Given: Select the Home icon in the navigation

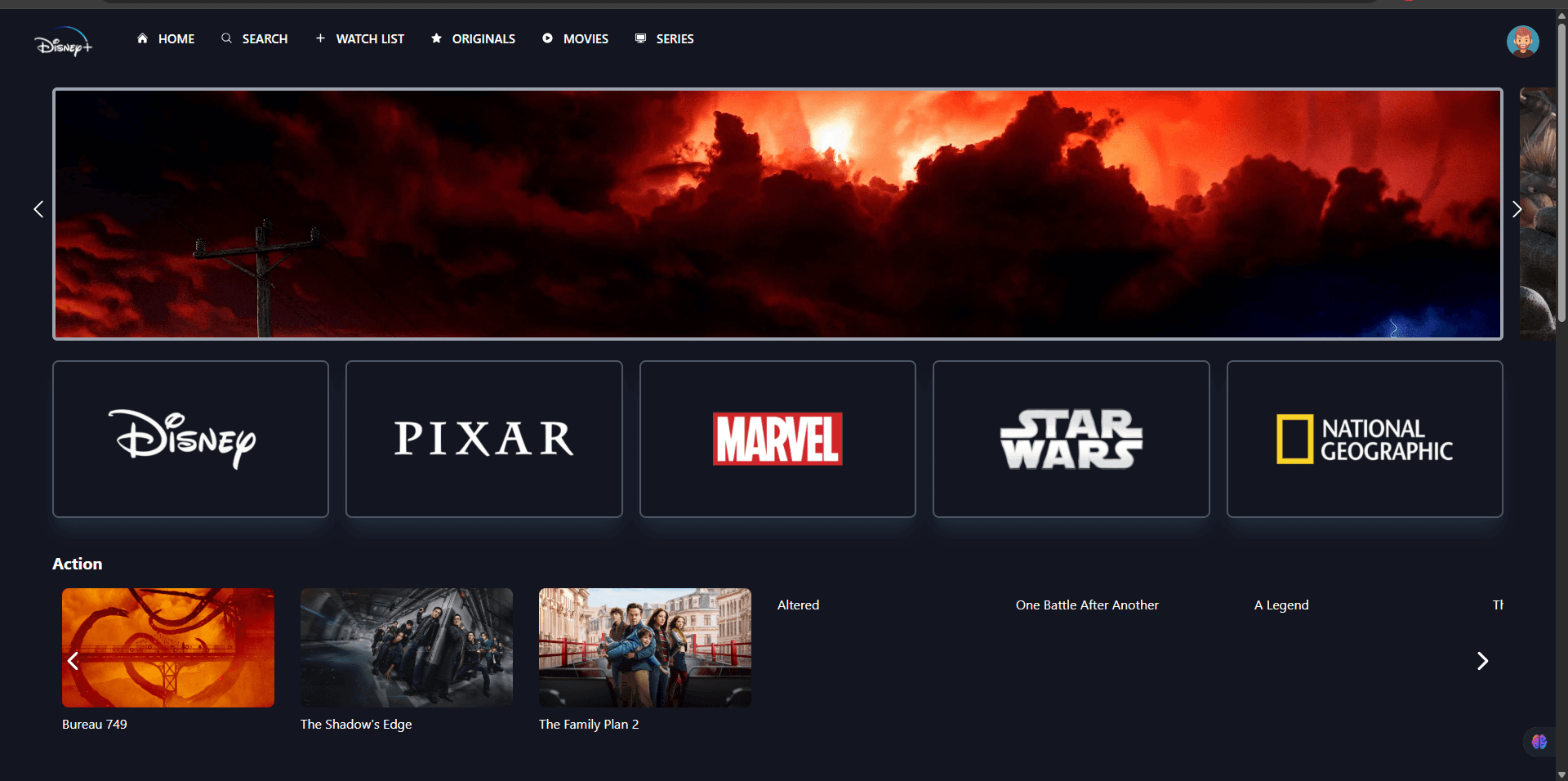Looking at the screenshot, I should tap(143, 38).
